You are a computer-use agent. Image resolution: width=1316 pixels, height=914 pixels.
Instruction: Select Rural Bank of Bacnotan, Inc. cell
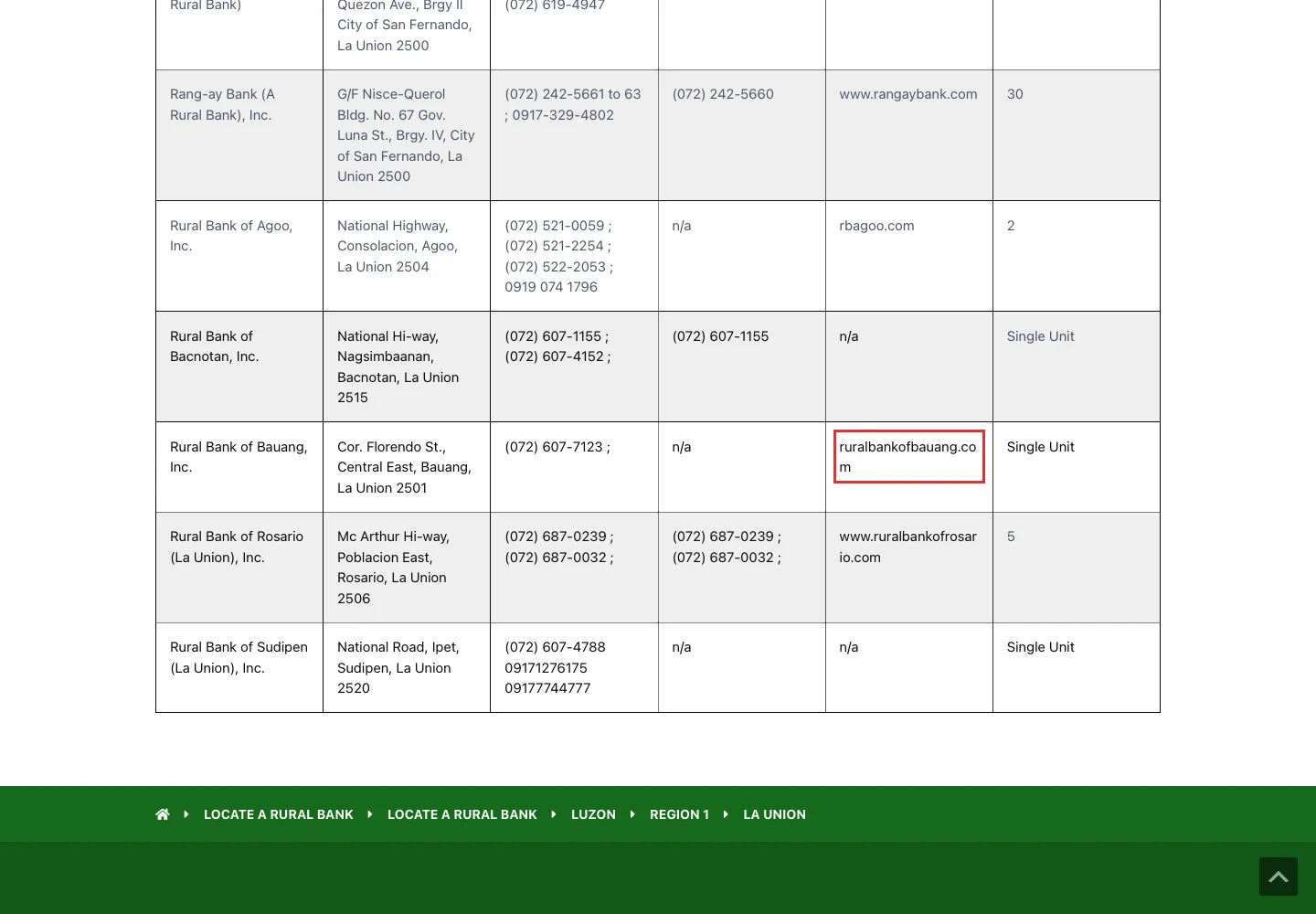coord(239,367)
